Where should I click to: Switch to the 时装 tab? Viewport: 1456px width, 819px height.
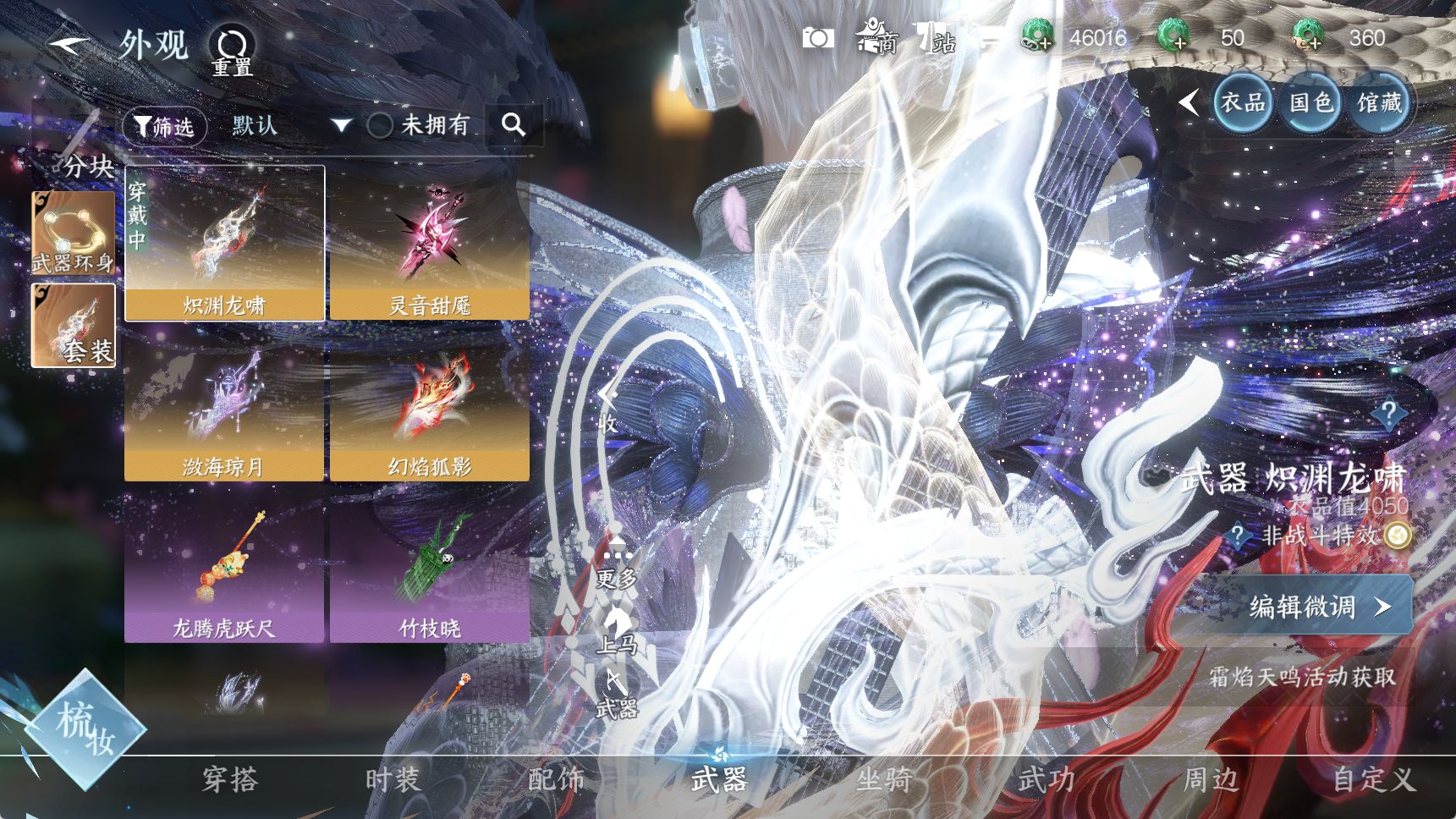(393, 779)
